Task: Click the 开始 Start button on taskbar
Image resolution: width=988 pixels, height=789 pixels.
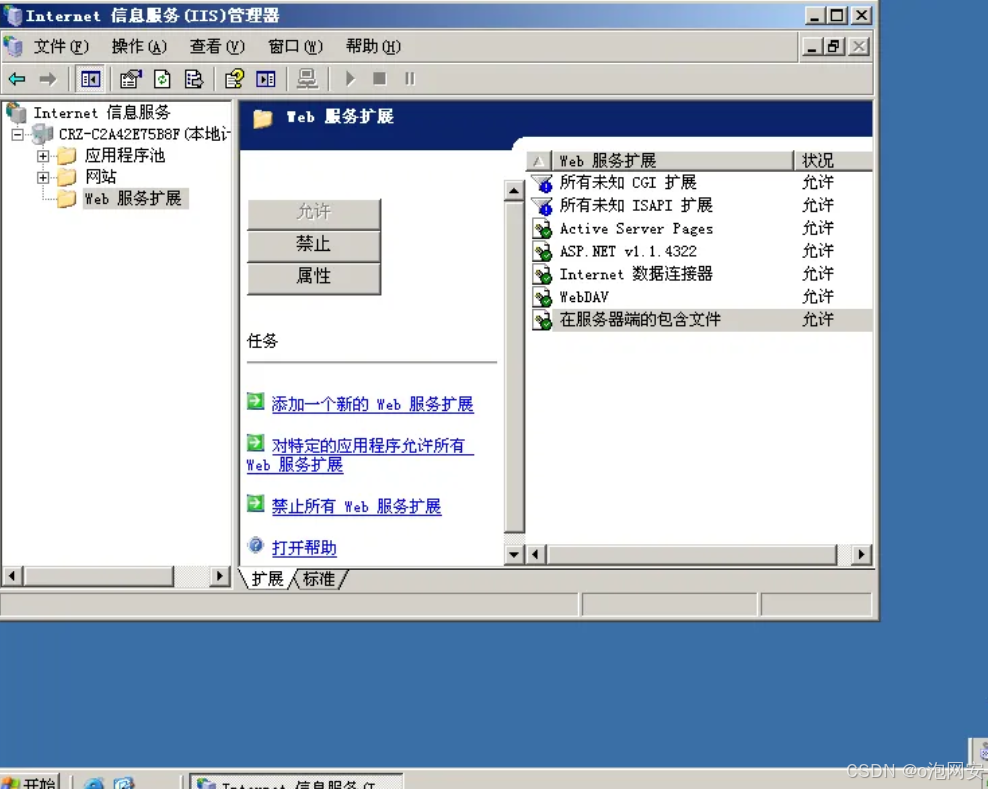Action: (30, 781)
